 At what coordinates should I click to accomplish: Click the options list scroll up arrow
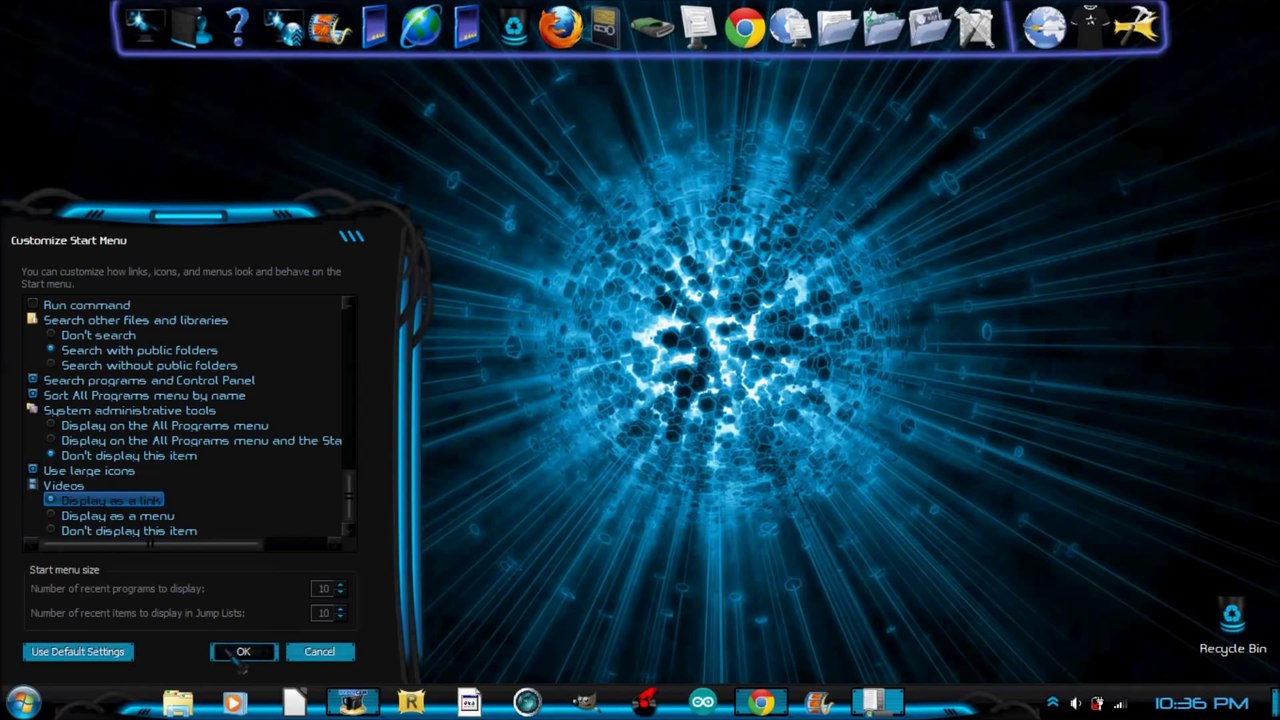click(x=348, y=302)
